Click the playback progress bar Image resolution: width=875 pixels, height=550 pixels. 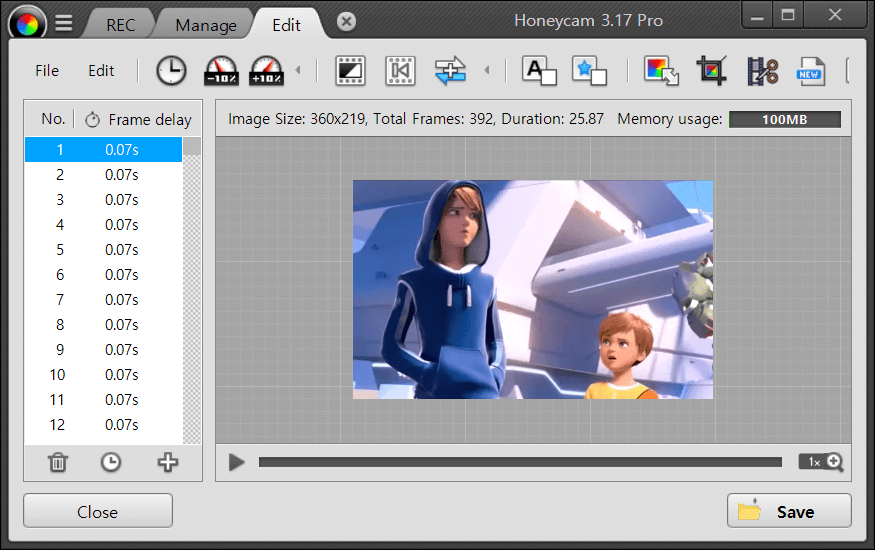click(x=520, y=462)
